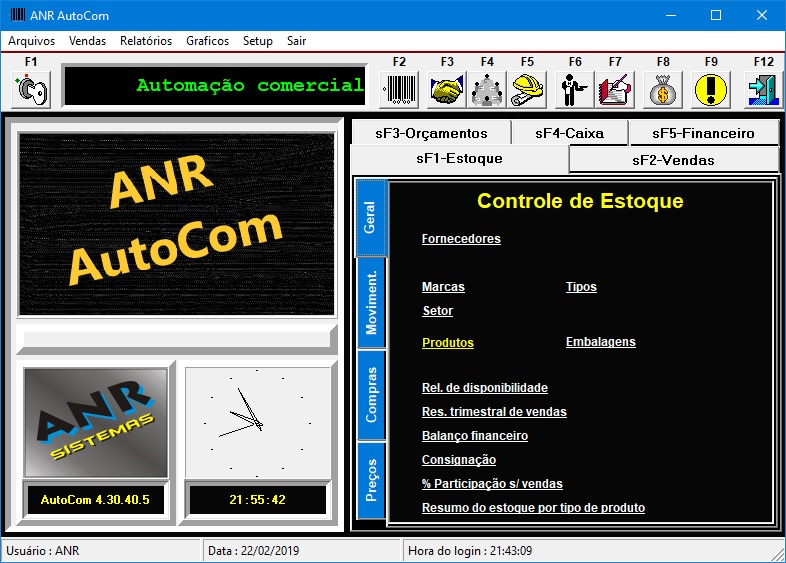
Task: Select the Moviment. vertical tab
Action: pyautogui.click(x=371, y=303)
